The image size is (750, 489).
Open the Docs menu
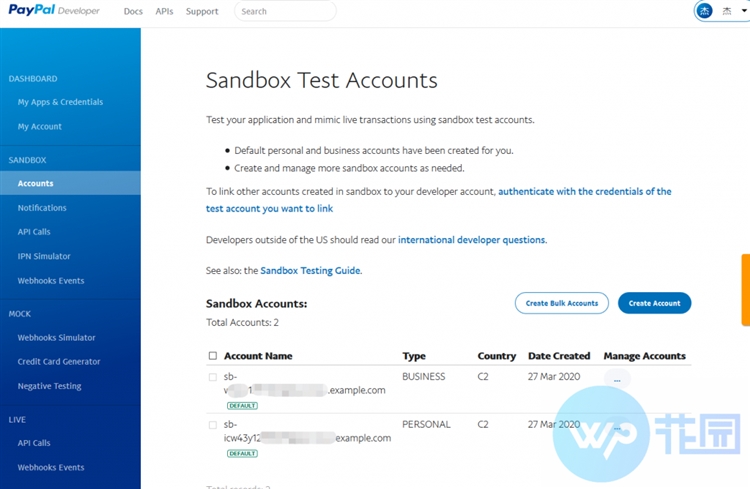[x=133, y=11]
